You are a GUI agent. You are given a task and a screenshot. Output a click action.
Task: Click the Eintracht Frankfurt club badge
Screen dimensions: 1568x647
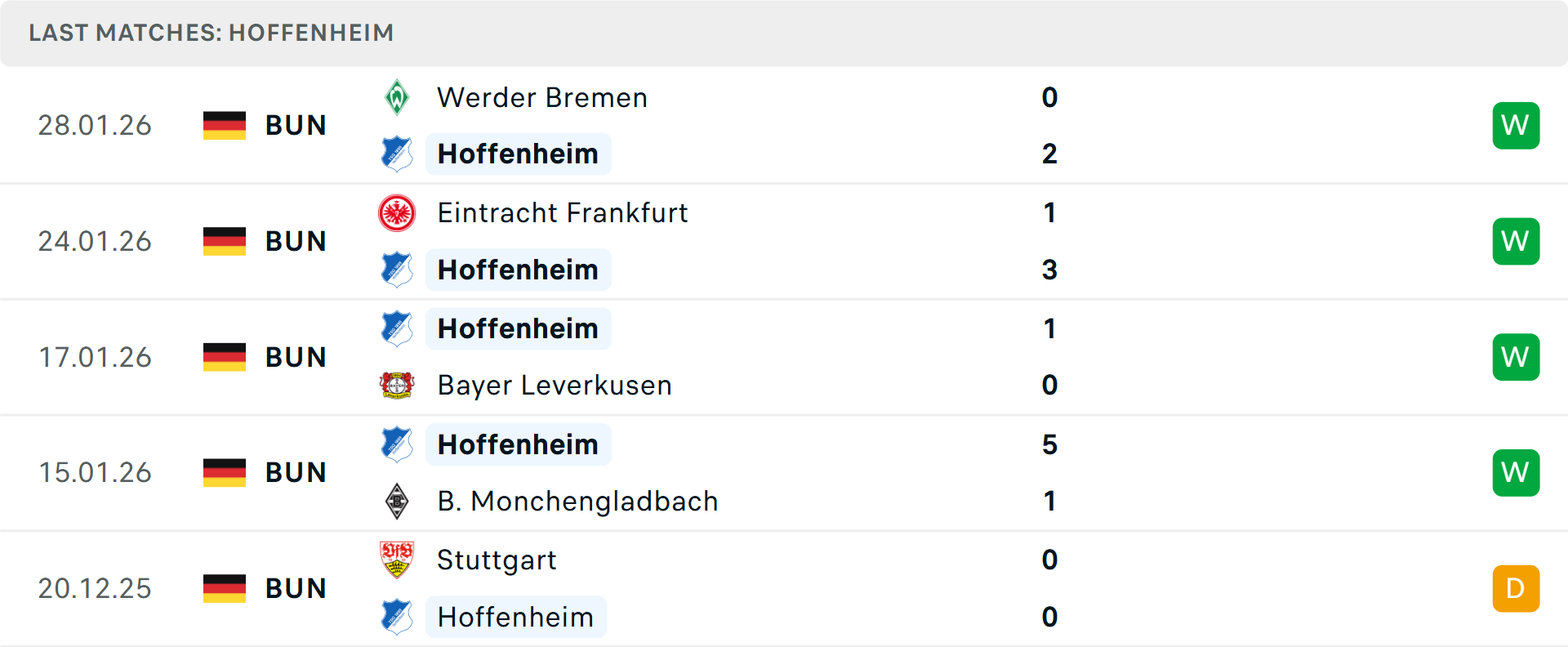[x=398, y=213]
